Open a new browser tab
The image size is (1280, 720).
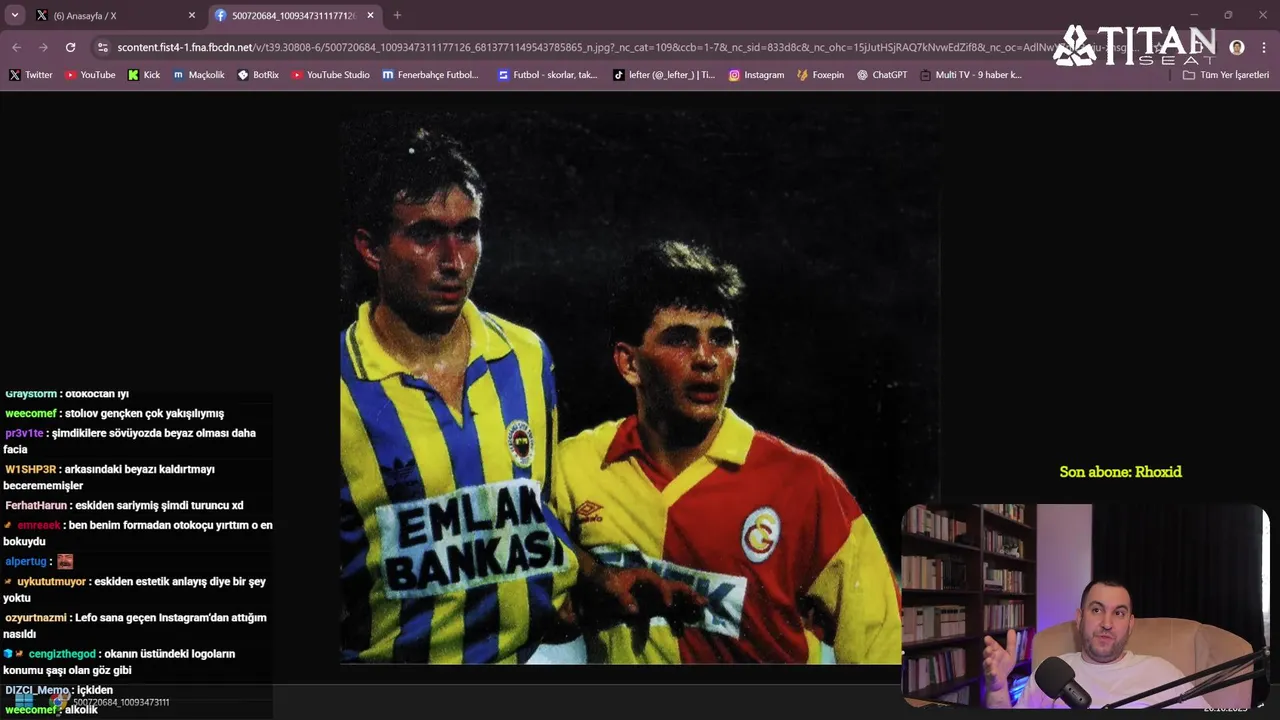pyautogui.click(x=397, y=15)
